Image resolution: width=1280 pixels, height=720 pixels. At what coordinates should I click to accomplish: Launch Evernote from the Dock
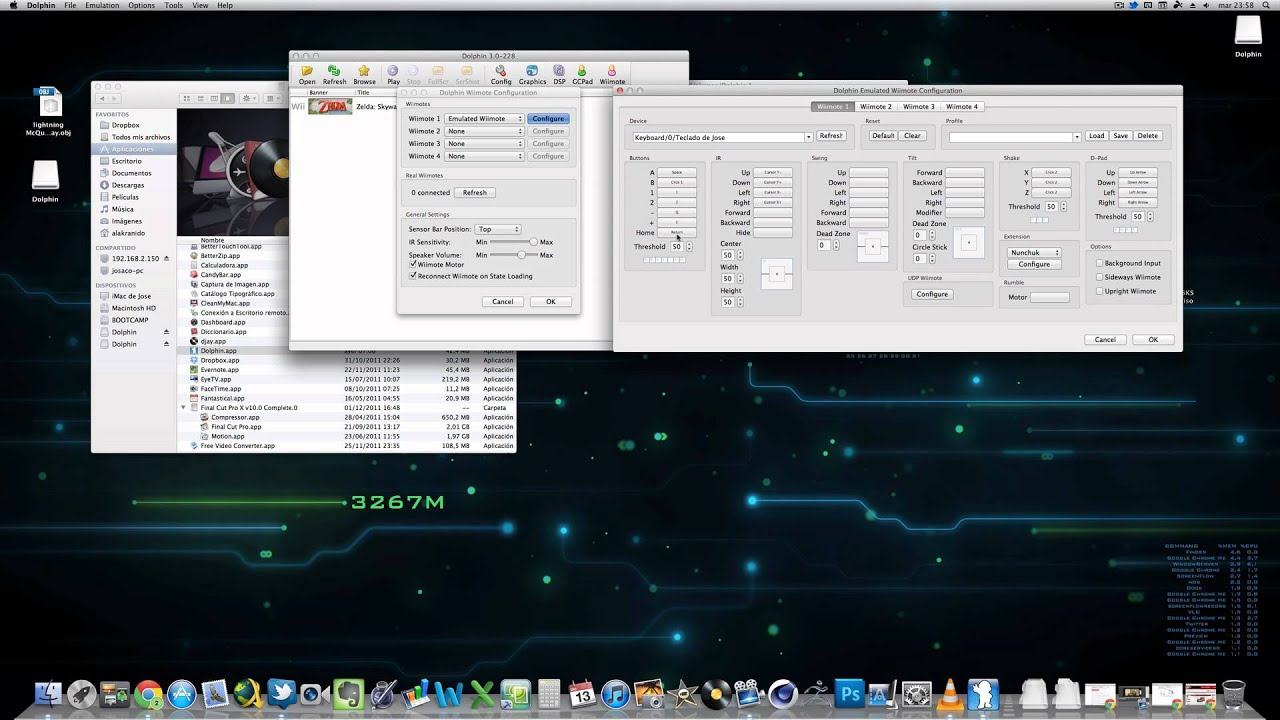click(x=349, y=694)
